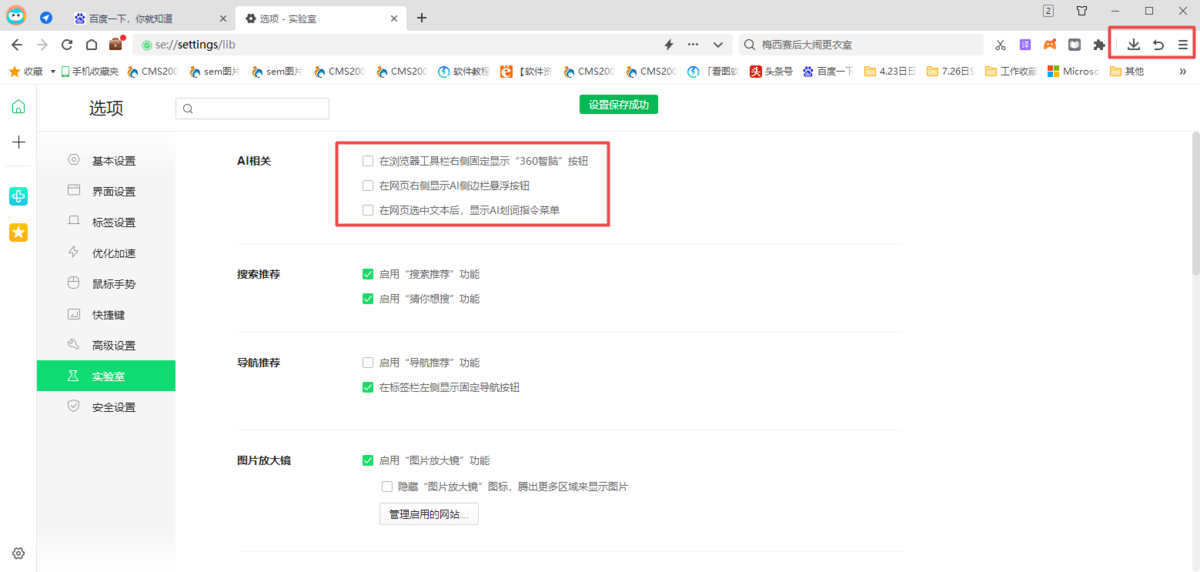Open the home page icon in toolbar
Image resolution: width=1200 pixels, height=572 pixels.
(x=91, y=45)
